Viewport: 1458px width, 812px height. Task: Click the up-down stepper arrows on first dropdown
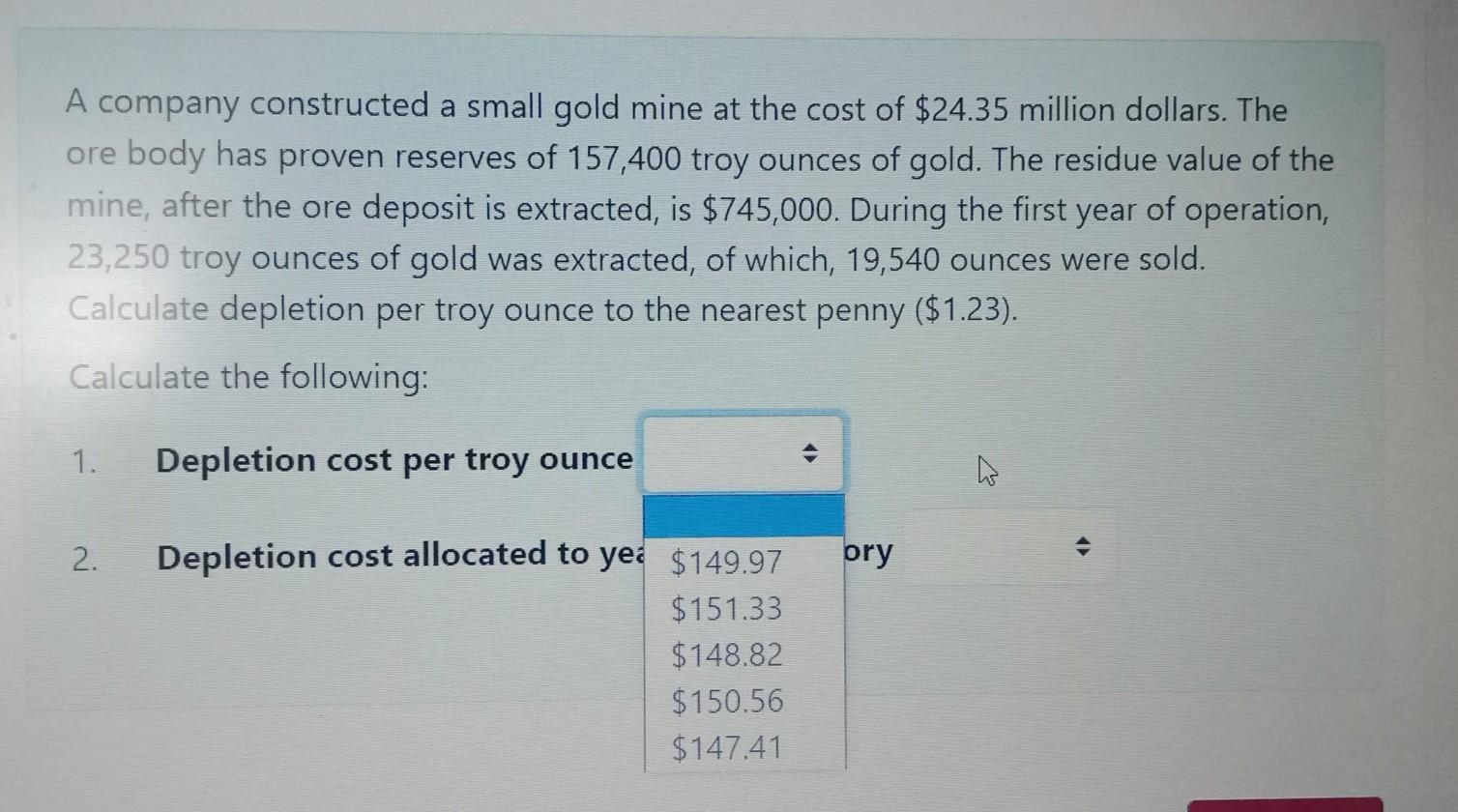(x=809, y=454)
